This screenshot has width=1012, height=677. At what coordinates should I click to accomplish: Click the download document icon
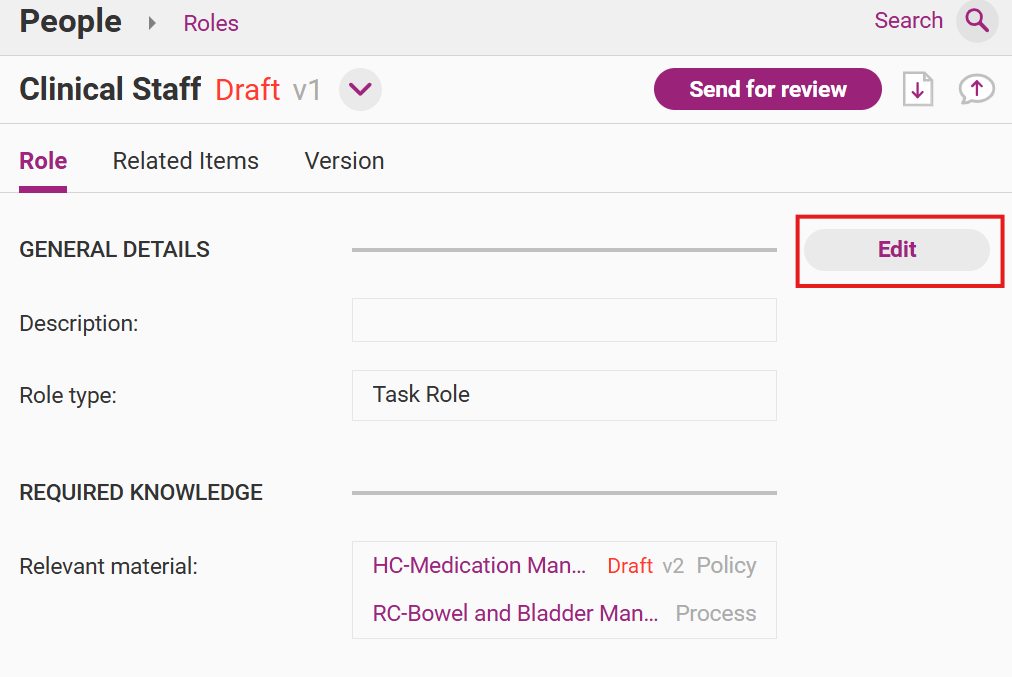(917, 89)
